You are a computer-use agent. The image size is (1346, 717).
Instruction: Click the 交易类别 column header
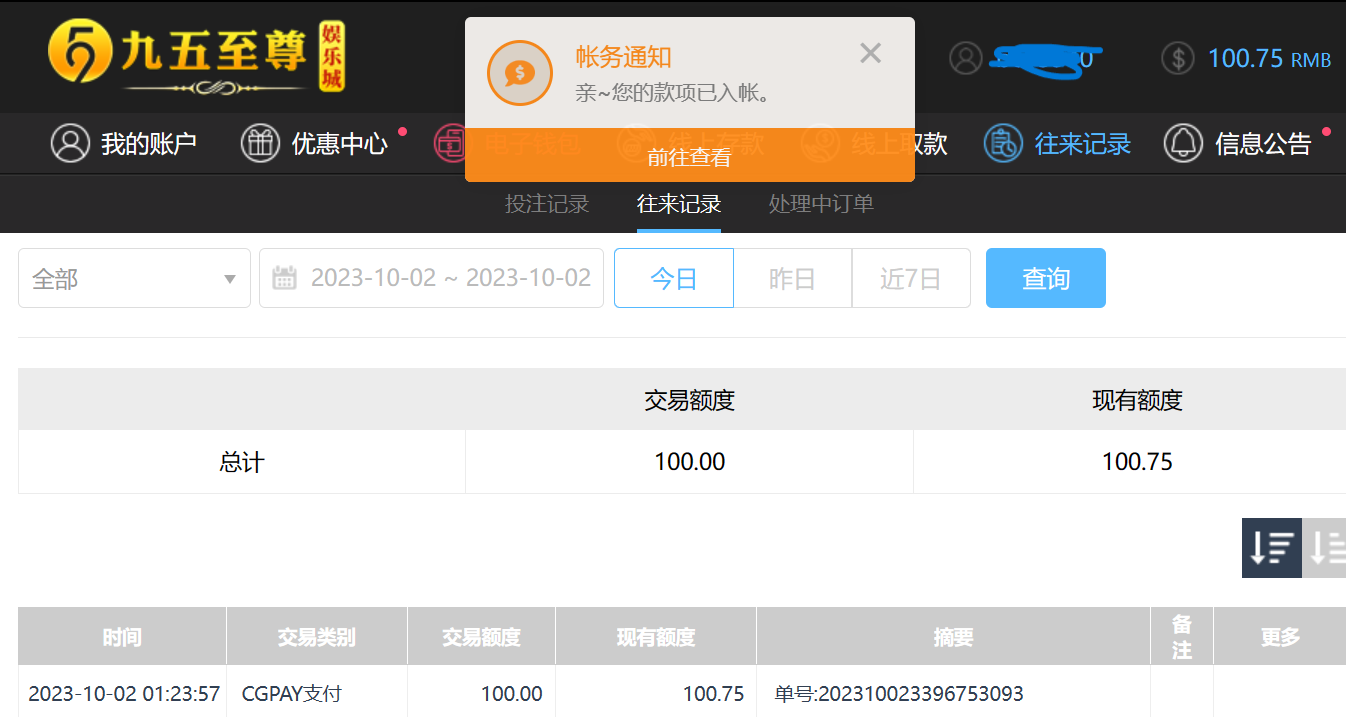click(316, 637)
